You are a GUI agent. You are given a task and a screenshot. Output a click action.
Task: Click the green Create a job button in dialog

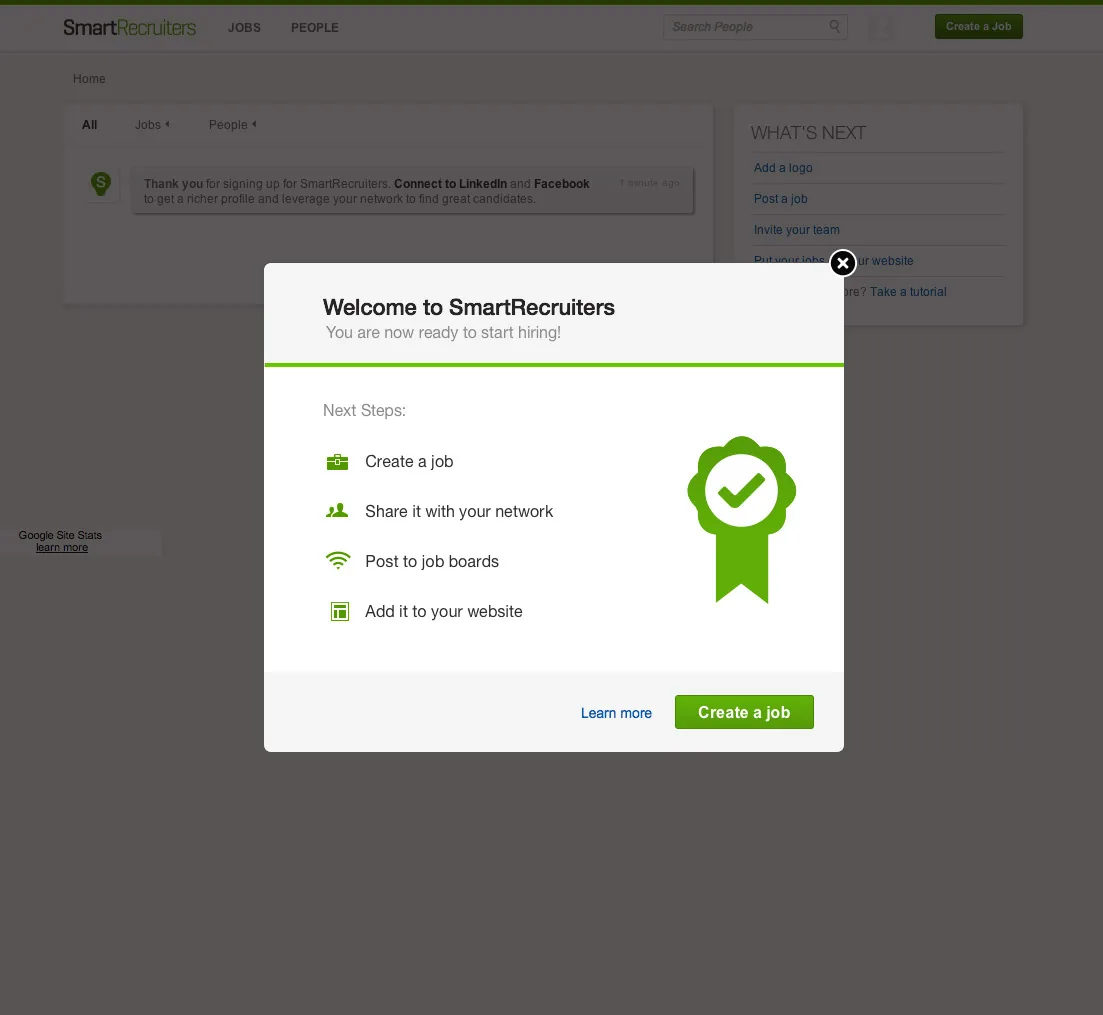pyautogui.click(x=744, y=712)
